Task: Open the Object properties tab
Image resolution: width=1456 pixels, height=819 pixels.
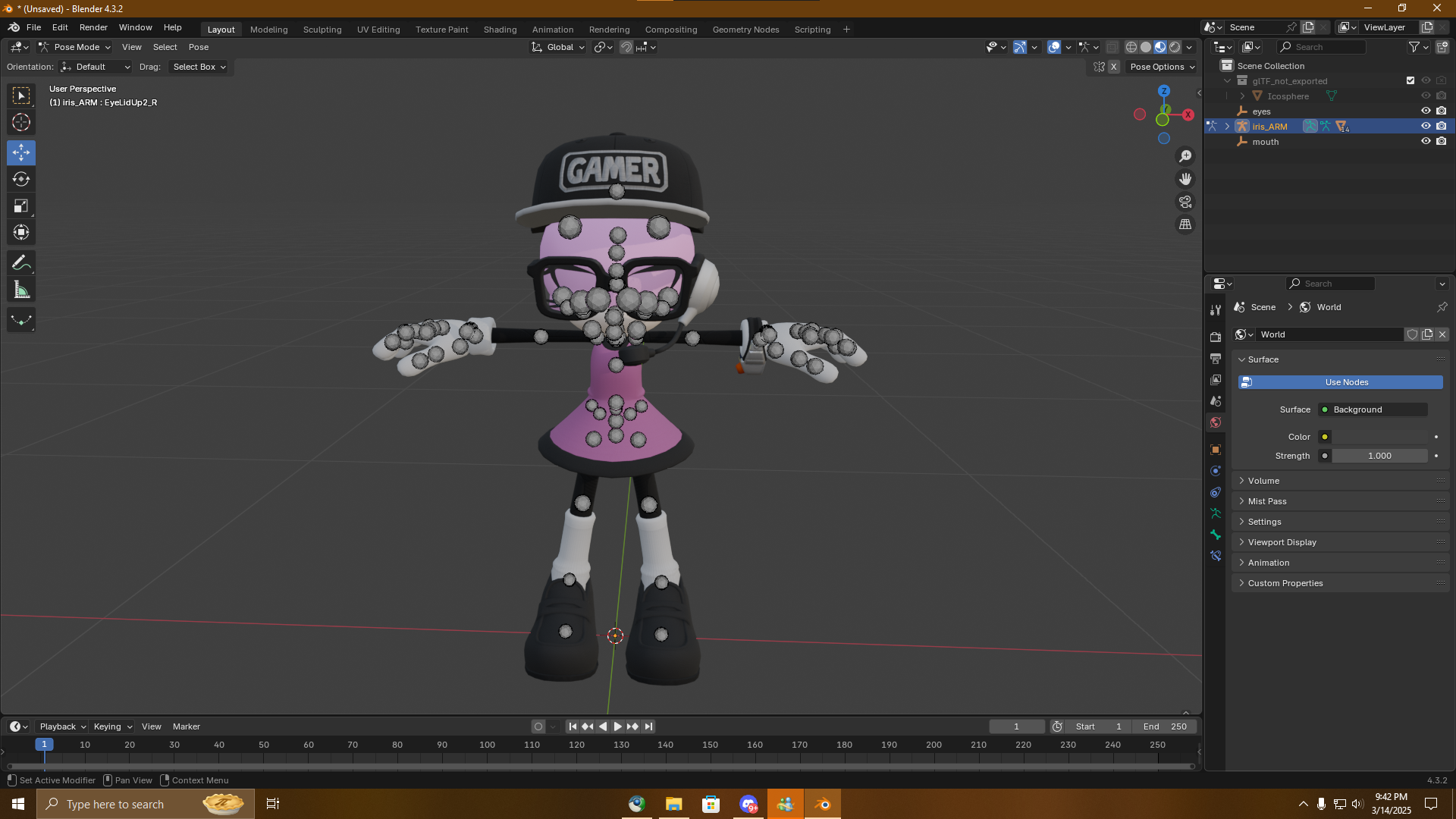Action: 1216,450
